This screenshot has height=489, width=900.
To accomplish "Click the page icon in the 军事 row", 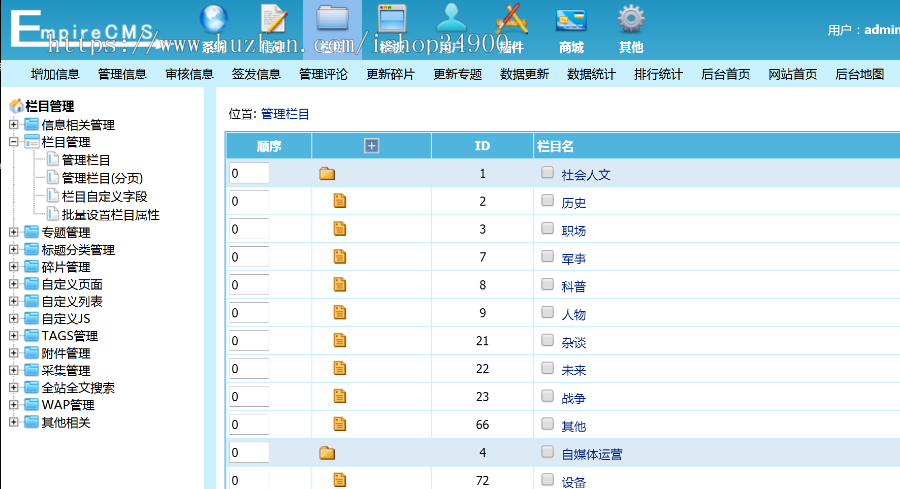I will point(340,257).
